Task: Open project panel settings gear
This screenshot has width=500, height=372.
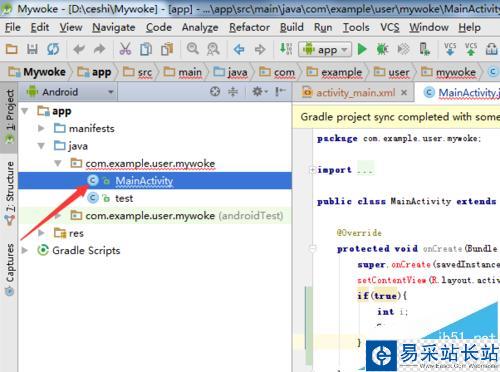Action: point(260,91)
